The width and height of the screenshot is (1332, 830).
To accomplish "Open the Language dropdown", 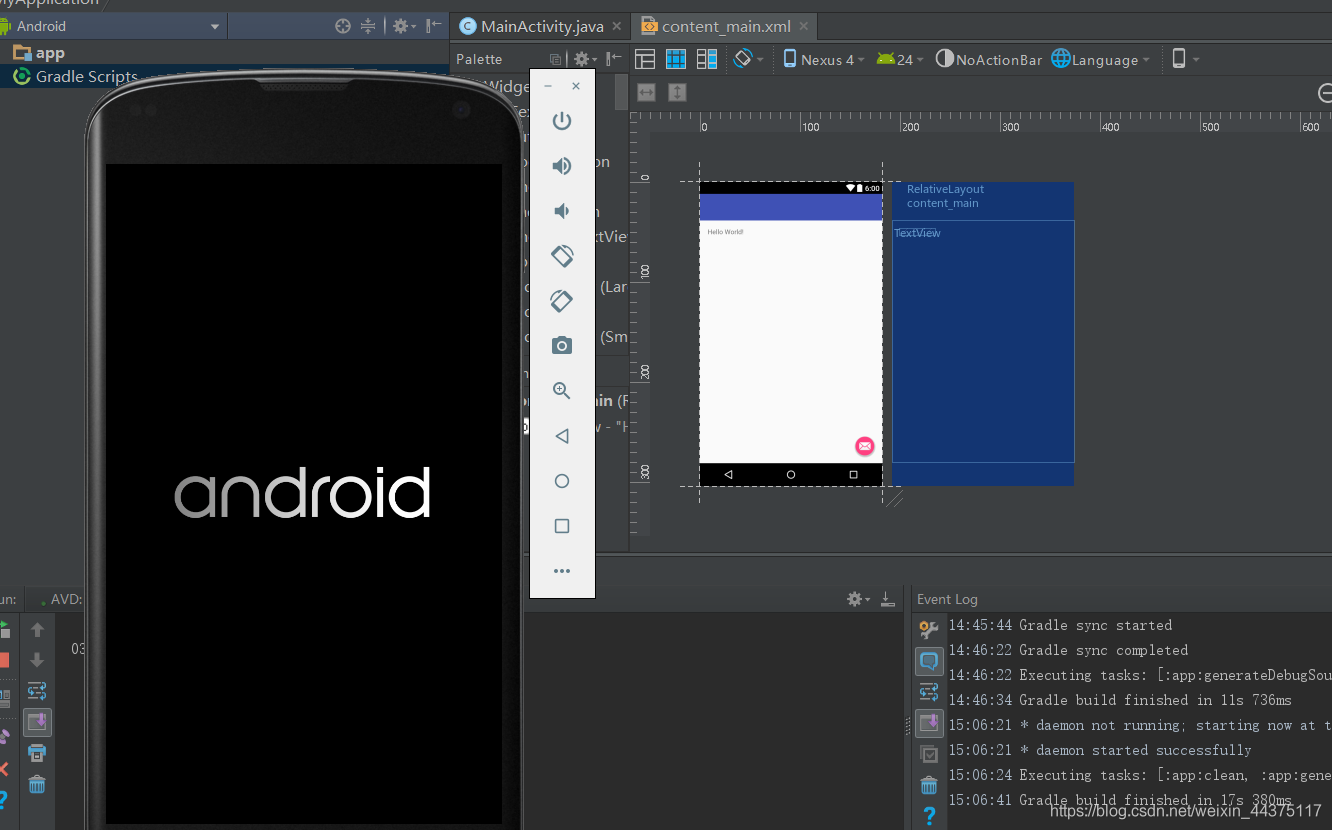I will pos(1101,59).
